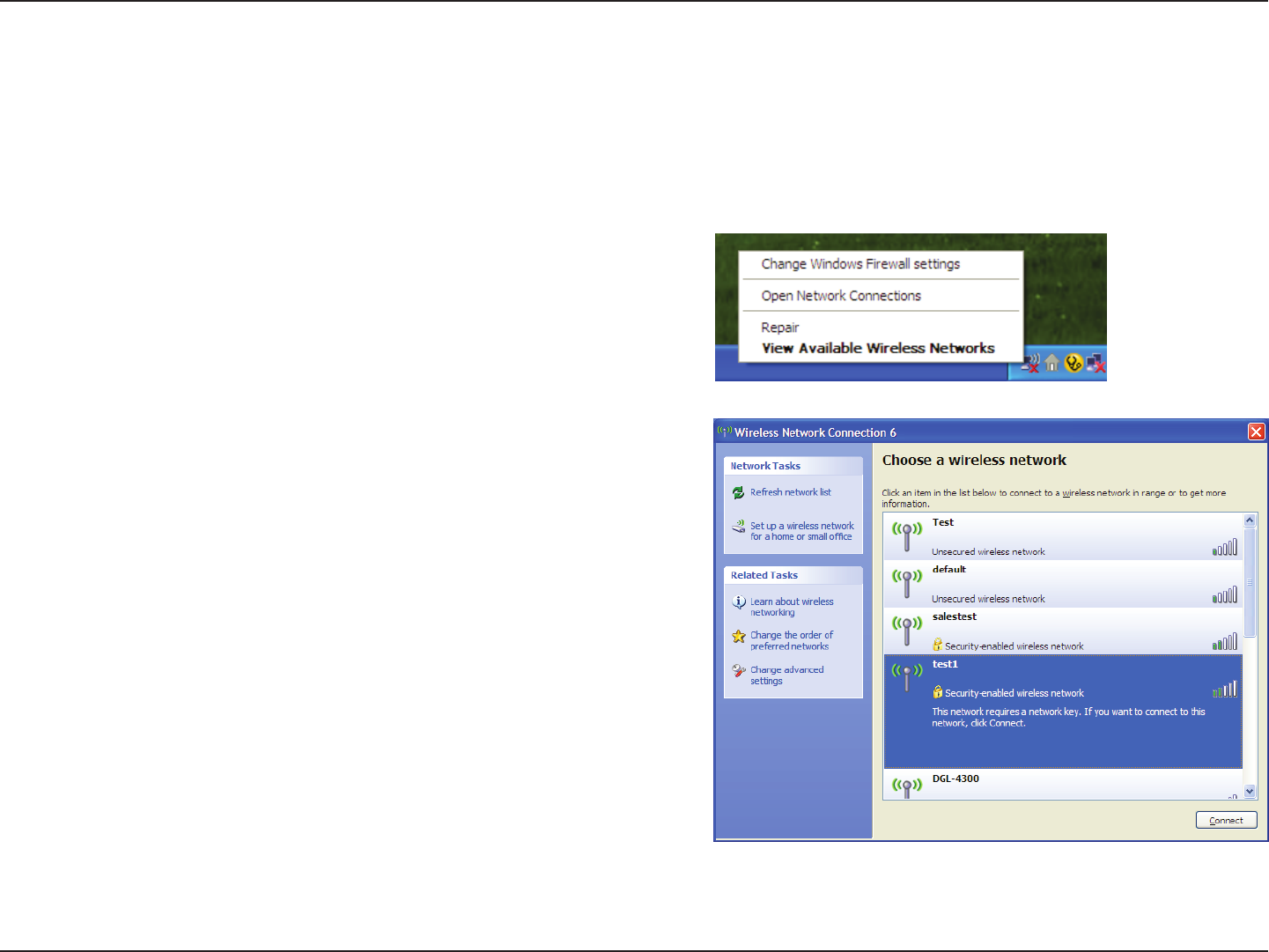The image size is (1269, 952).
Task: Click the wireless icon in the window title bar
Action: click(x=725, y=432)
